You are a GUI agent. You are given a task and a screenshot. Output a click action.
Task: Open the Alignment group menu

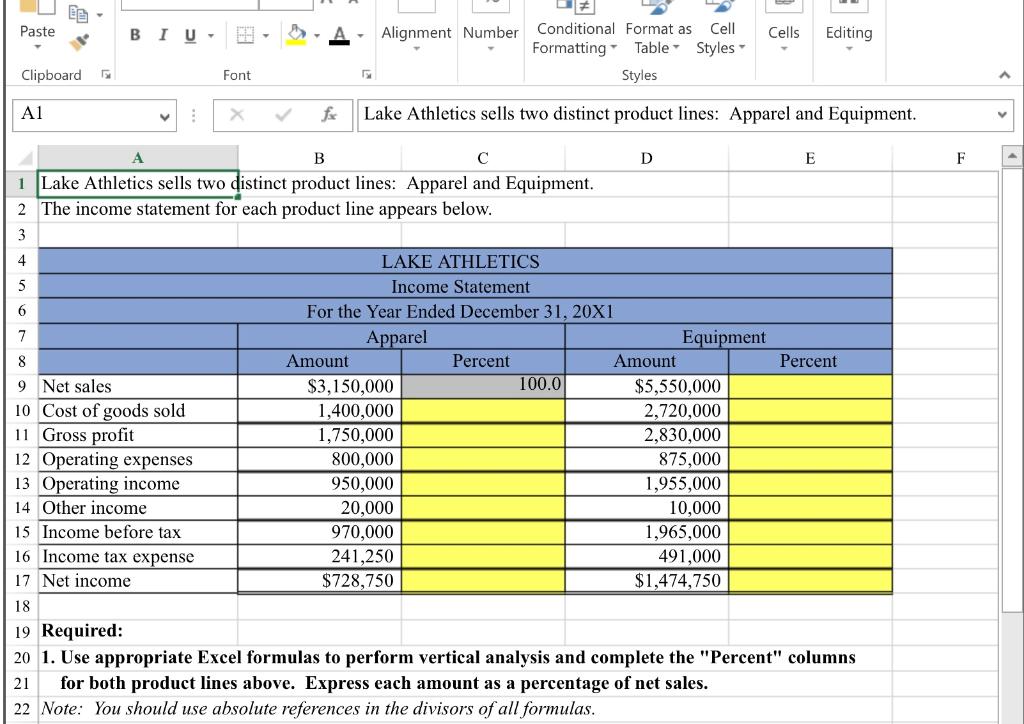pyautogui.click(x=416, y=36)
